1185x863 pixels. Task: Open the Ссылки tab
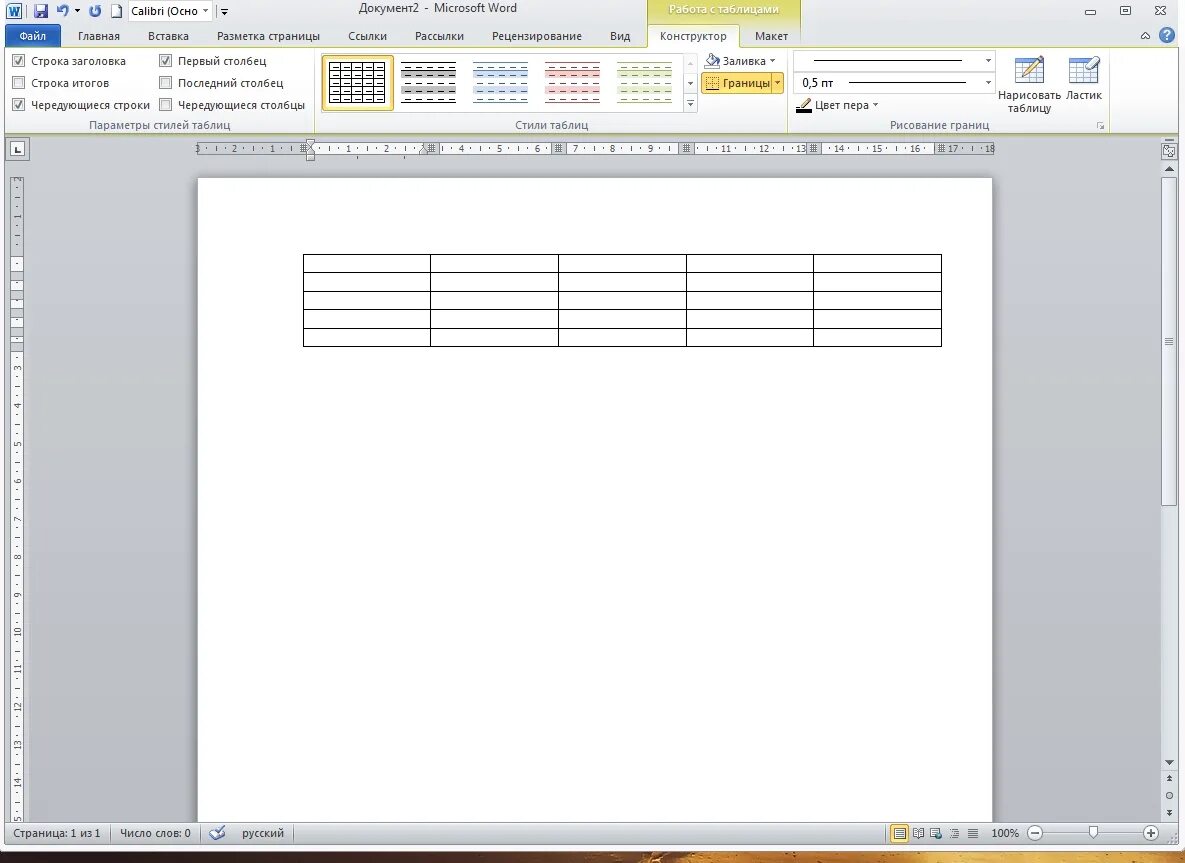point(367,36)
